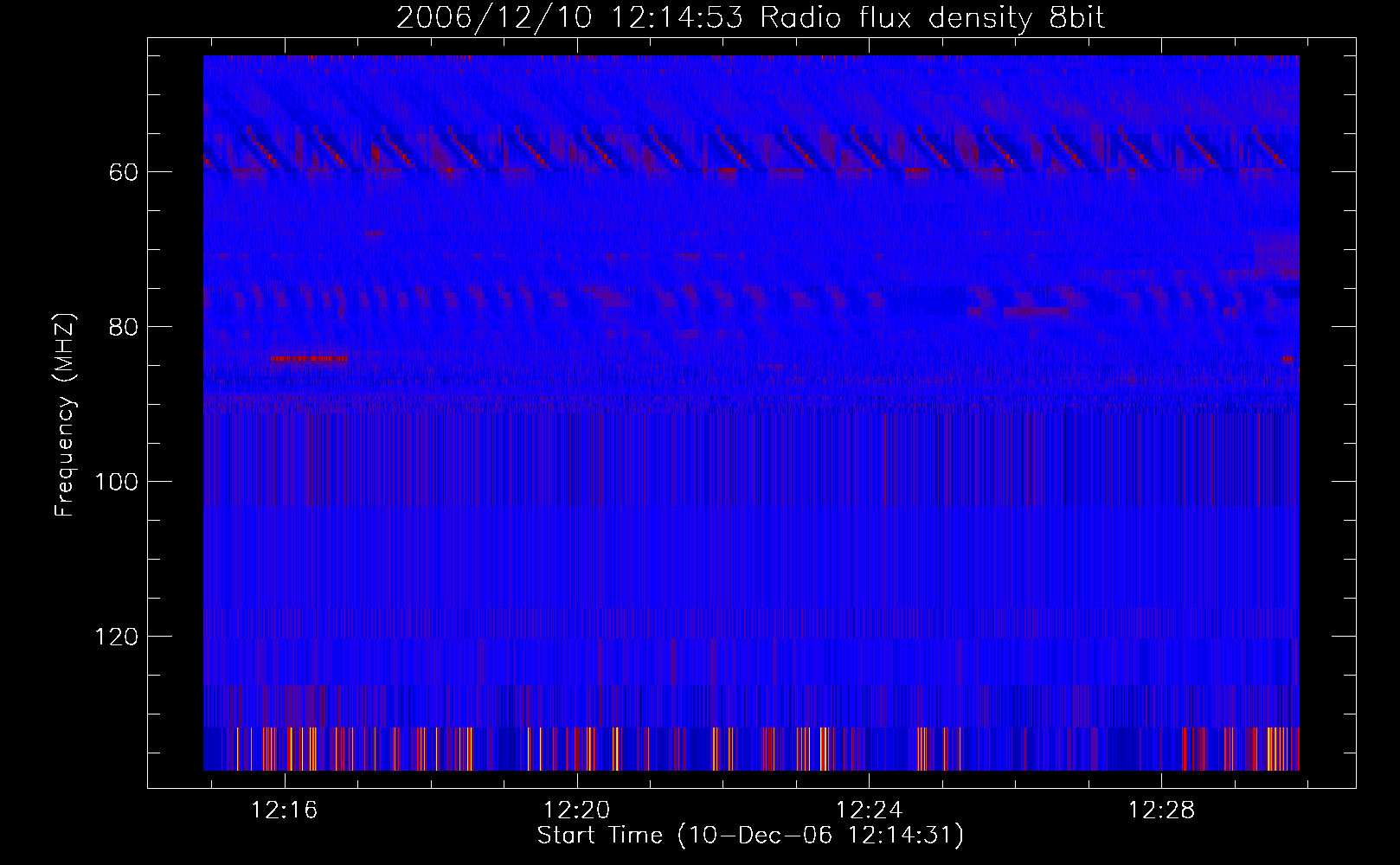Click the 100 frequency tick label
Screen dimensions: 1400x865
pos(116,482)
